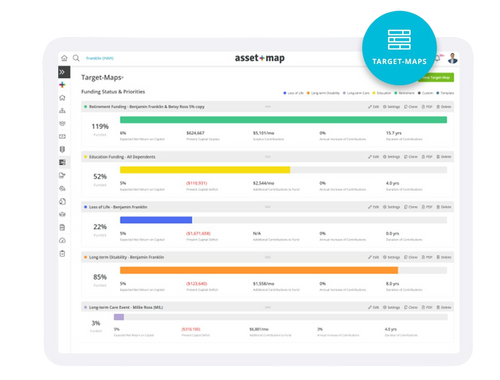Toggle the Education legend filter

pos(382,93)
